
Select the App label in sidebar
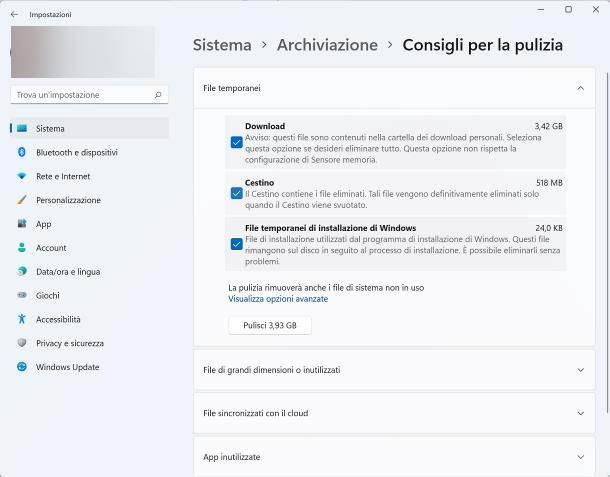point(44,224)
